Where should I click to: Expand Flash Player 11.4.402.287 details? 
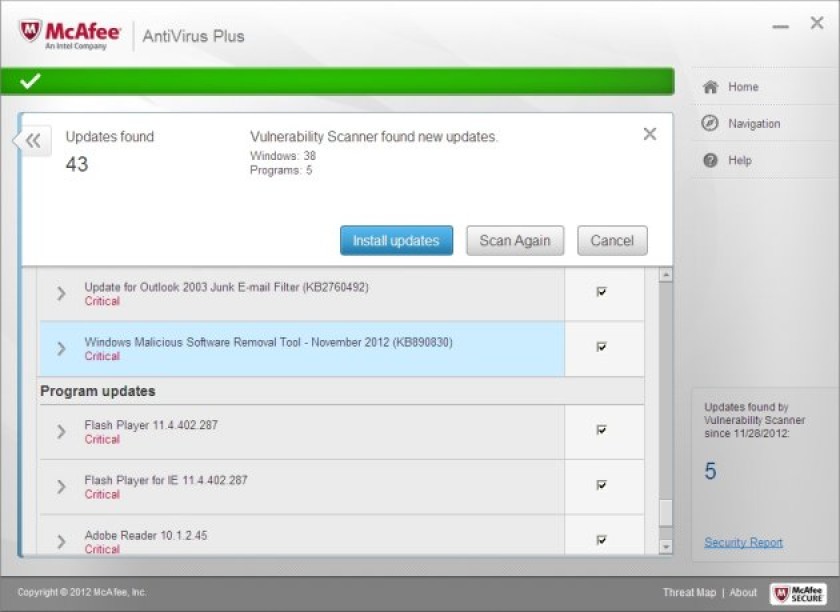click(61, 431)
